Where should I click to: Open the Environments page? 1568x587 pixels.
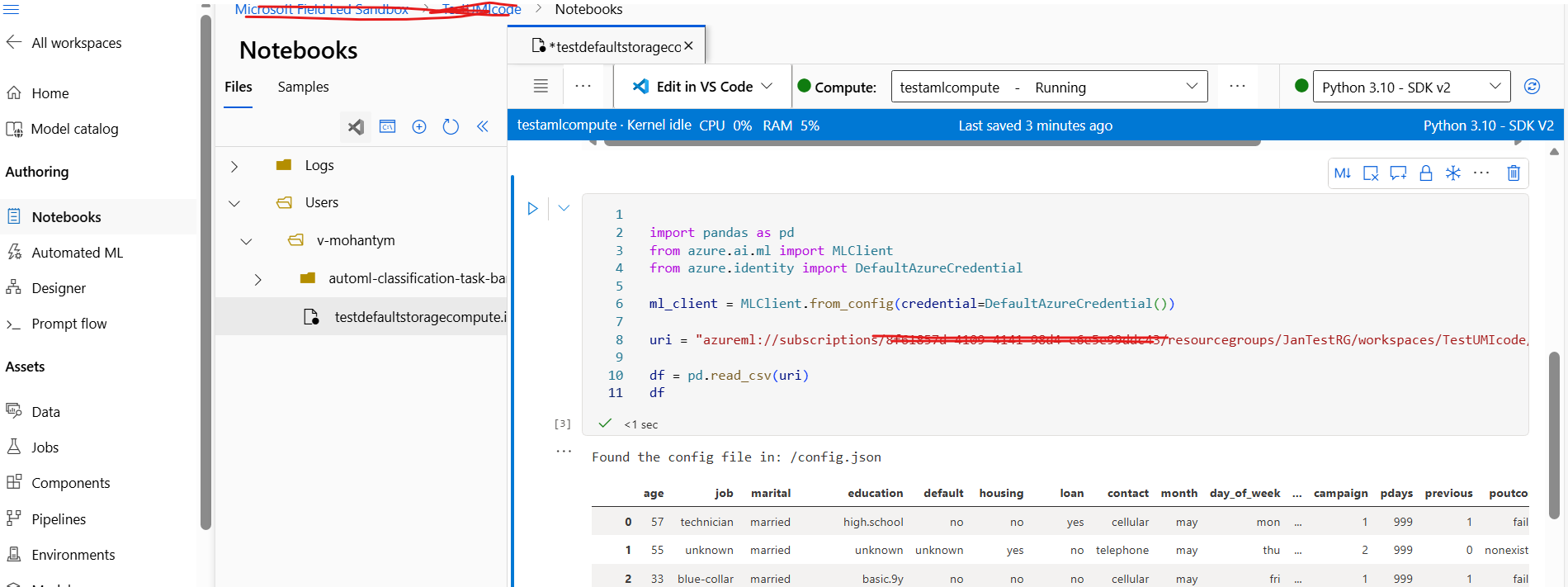click(60, 555)
